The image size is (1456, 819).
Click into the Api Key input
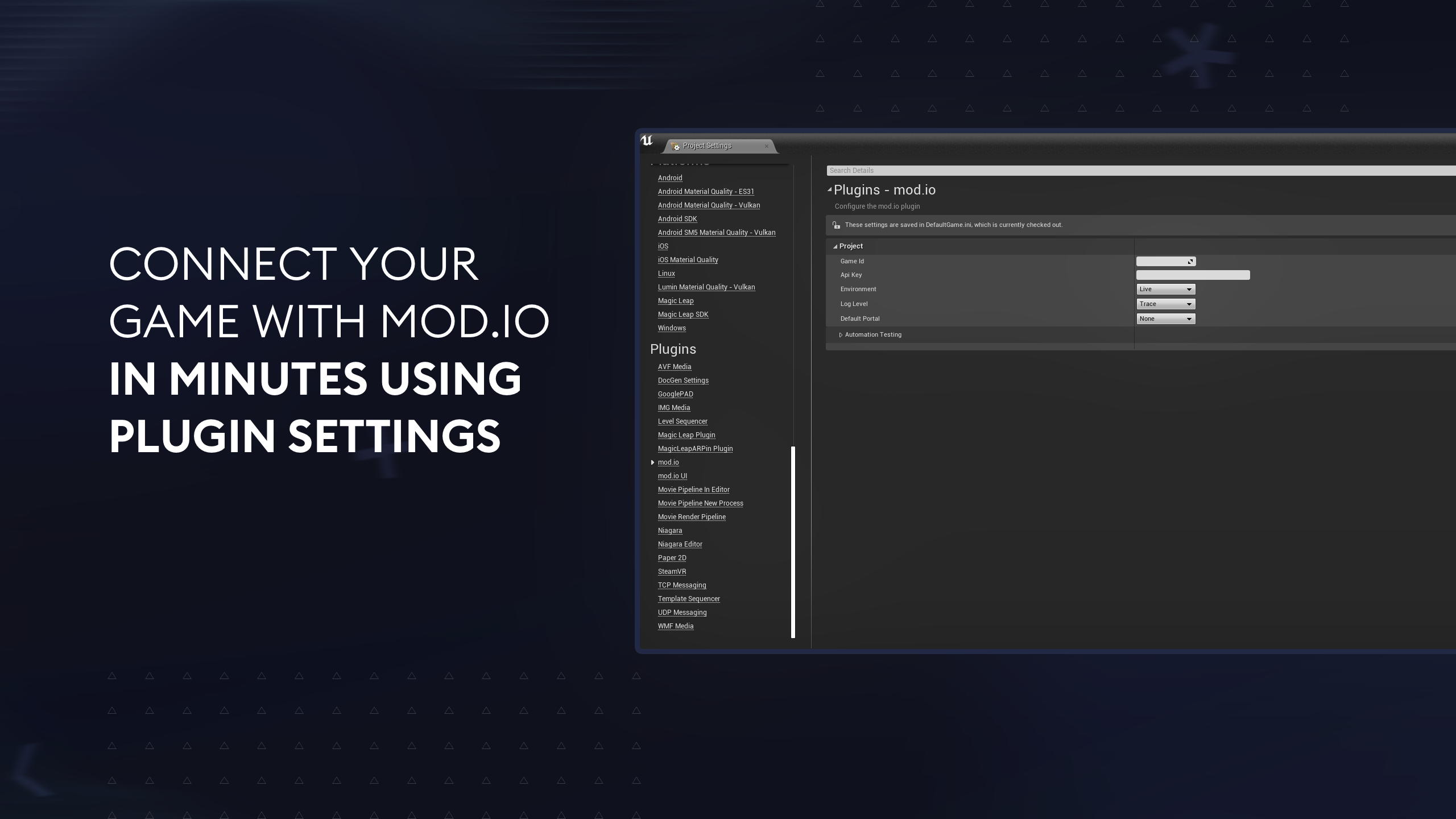tap(1193, 275)
